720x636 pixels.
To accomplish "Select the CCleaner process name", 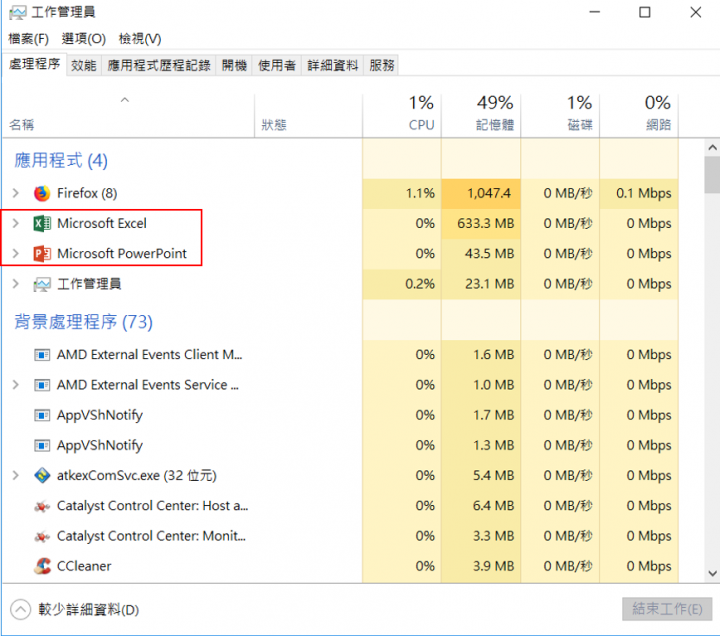I will [x=84, y=566].
